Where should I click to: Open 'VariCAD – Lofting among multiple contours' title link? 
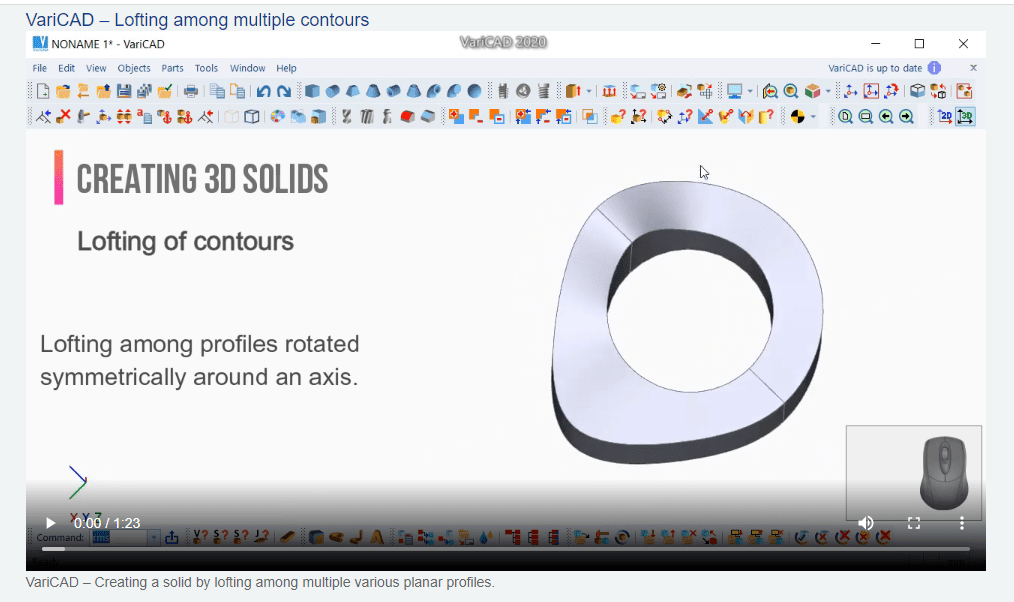pos(197,20)
